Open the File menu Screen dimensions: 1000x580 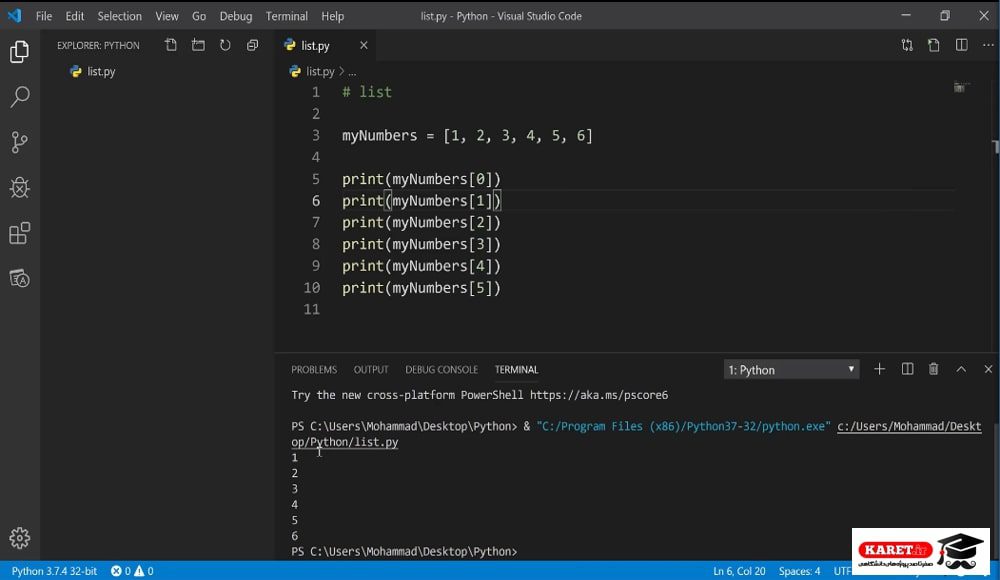44,16
